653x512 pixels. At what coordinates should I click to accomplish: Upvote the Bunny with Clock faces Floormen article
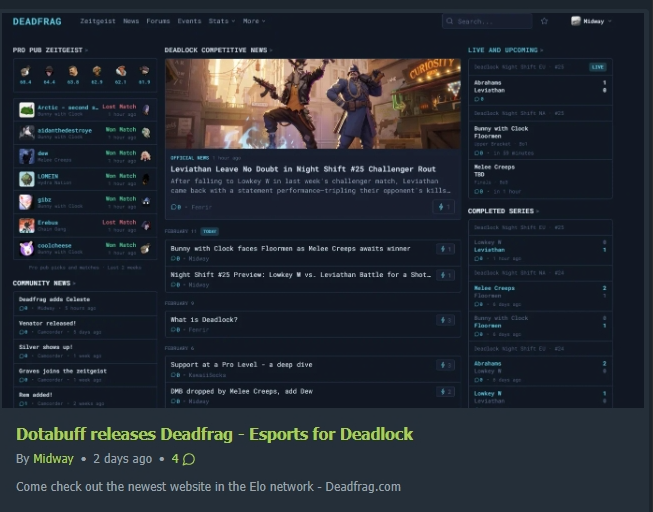[445, 249]
